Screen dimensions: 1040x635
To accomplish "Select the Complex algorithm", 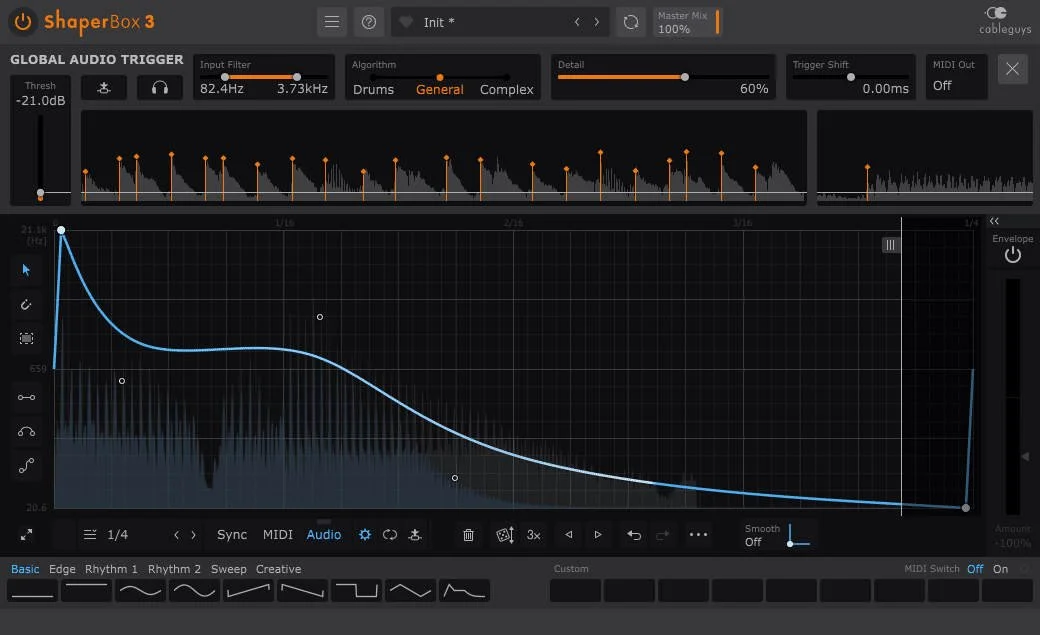I will pyautogui.click(x=506, y=89).
